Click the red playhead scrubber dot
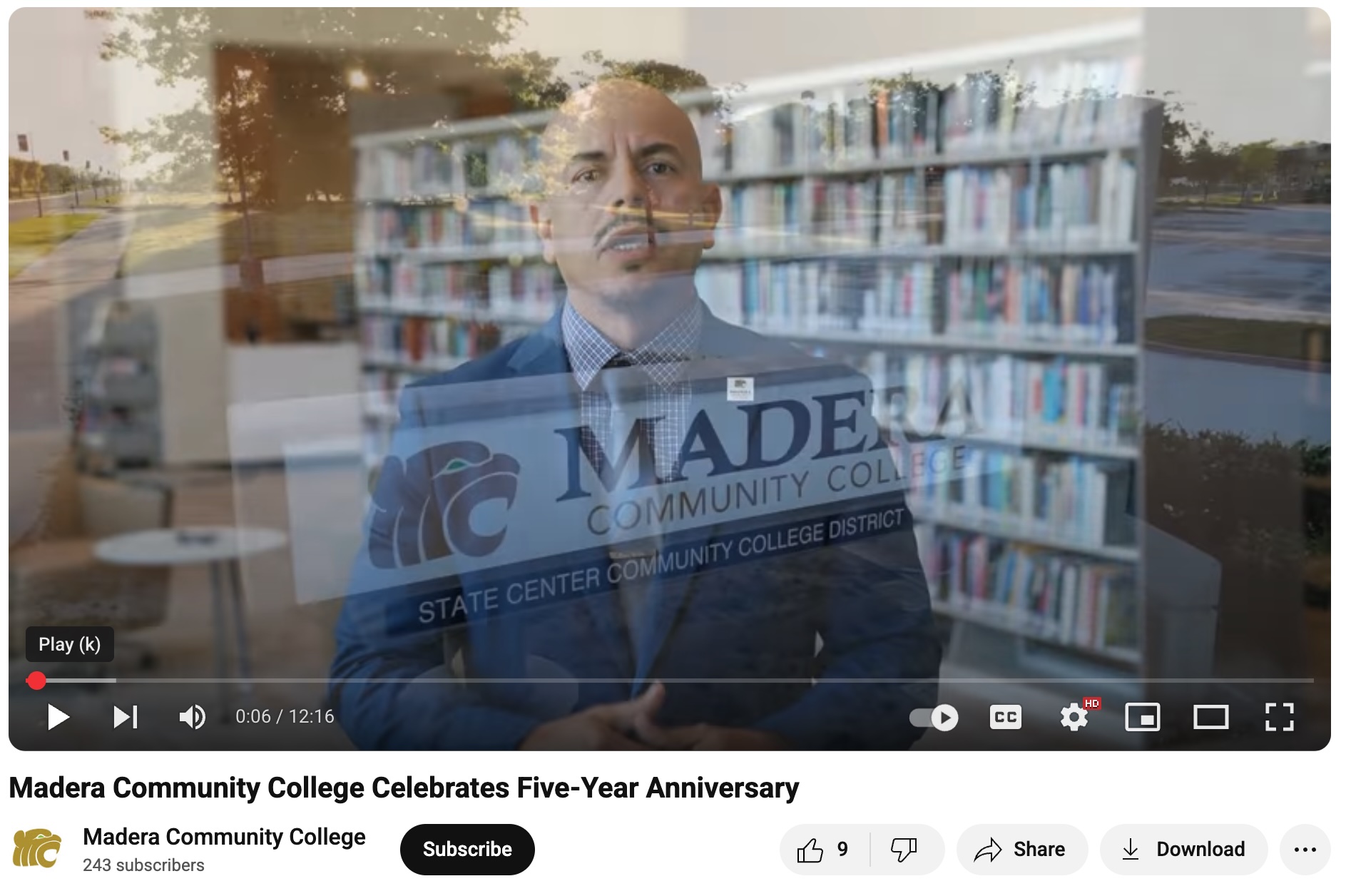Screen dimensions: 1346x896 pyautogui.click(x=36, y=681)
